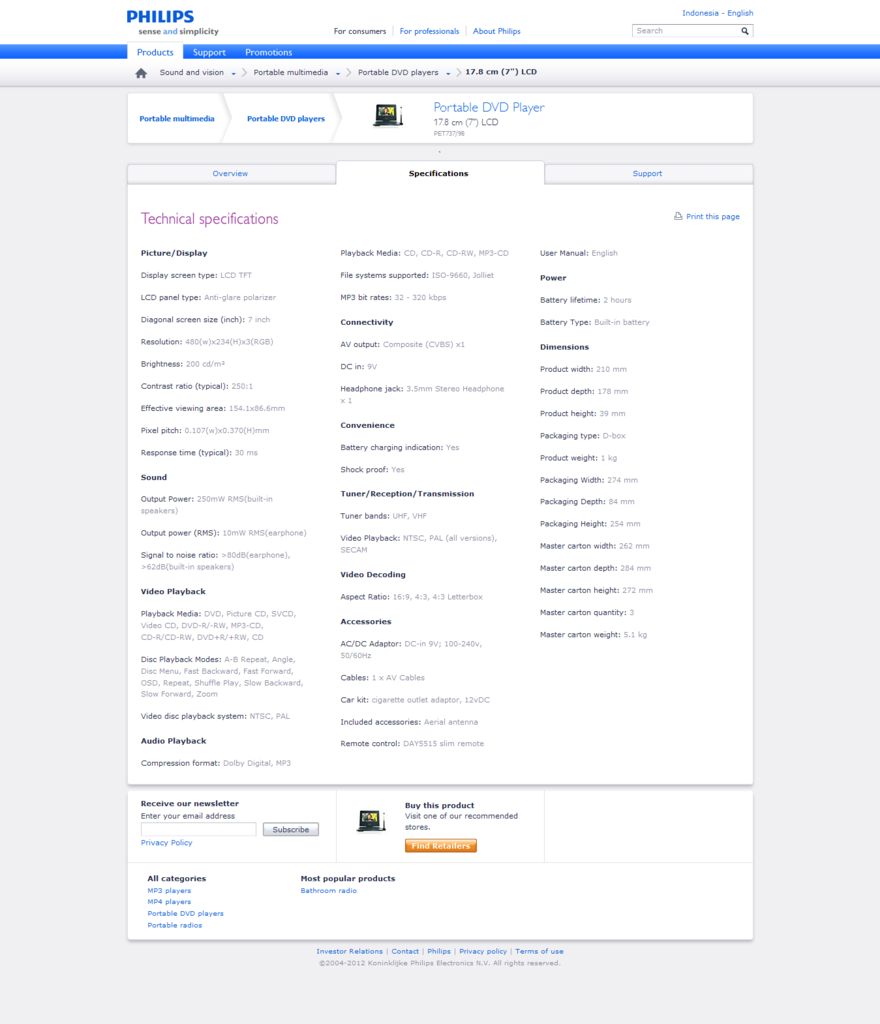Change the Indonesia - English locale
The width and height of the screenshot is (880, 1024).
(717, 13)
